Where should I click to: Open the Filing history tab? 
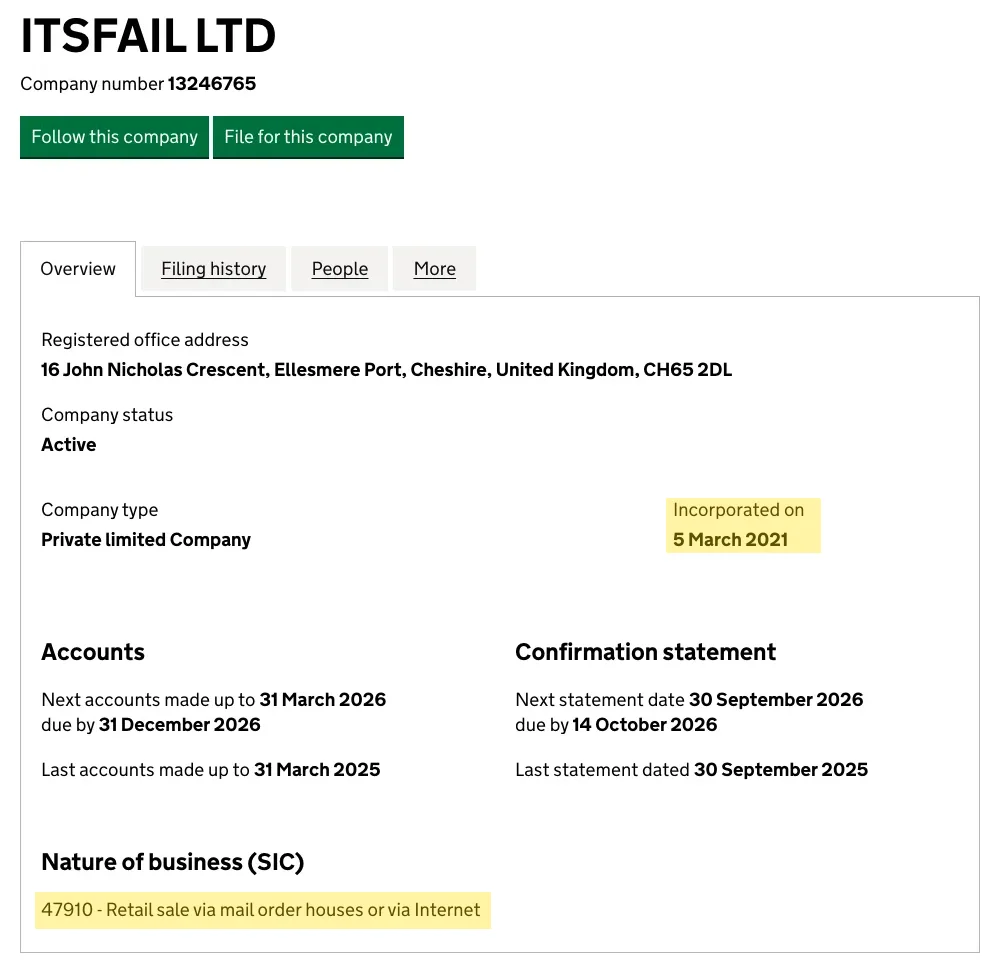point(214,269)
